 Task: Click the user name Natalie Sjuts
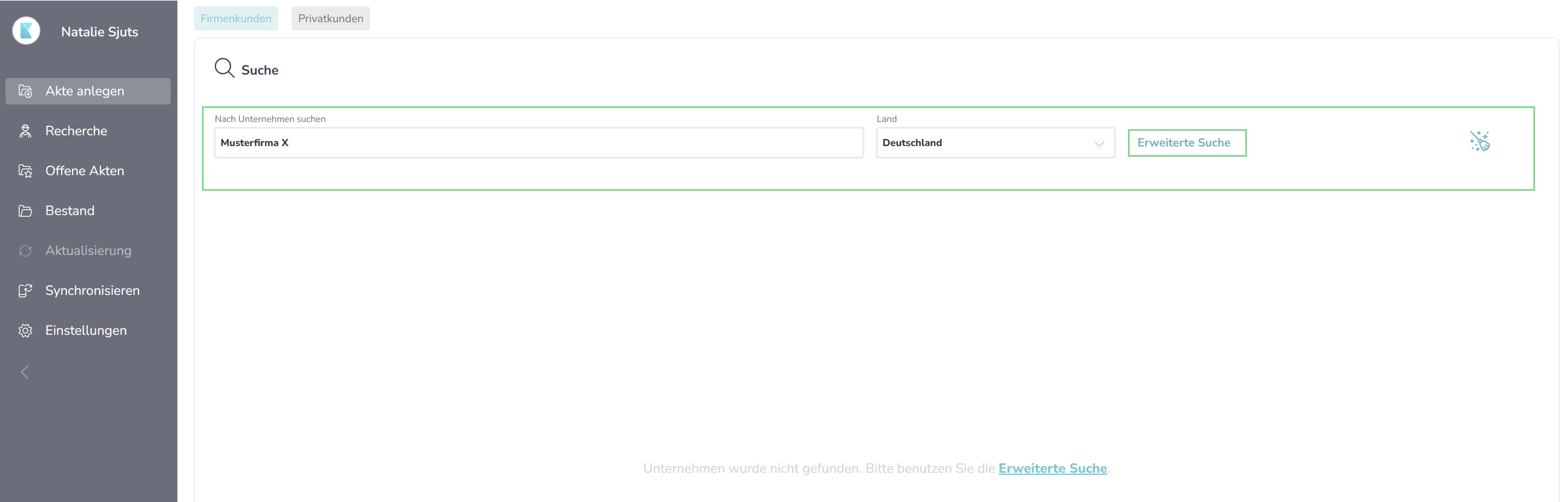tap(100, 32)
